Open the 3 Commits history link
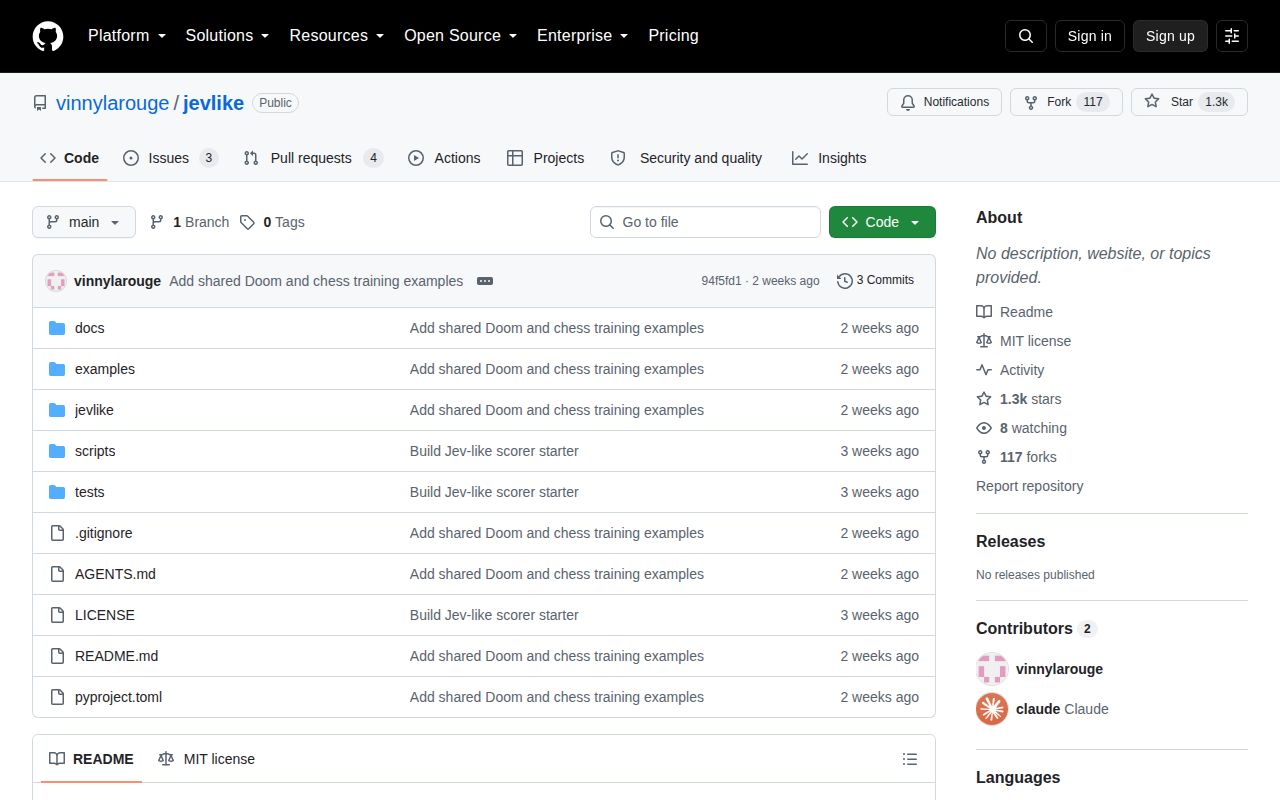The width and height of the screenshot is (1280, 800). point(875,280)
